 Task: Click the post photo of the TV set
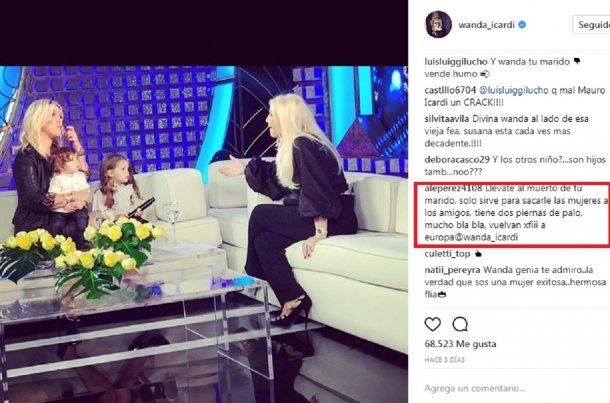[x=204, y=234]
